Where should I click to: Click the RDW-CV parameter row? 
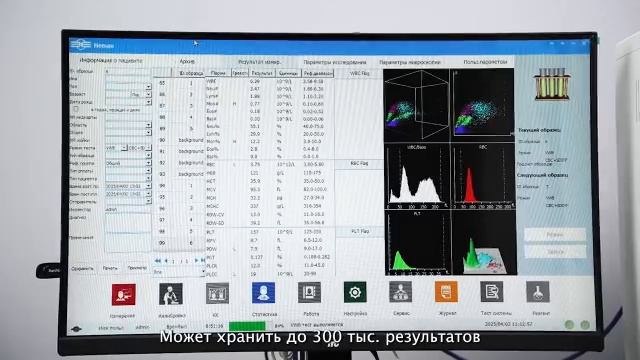pyautogui.click(x=269, y=214)
